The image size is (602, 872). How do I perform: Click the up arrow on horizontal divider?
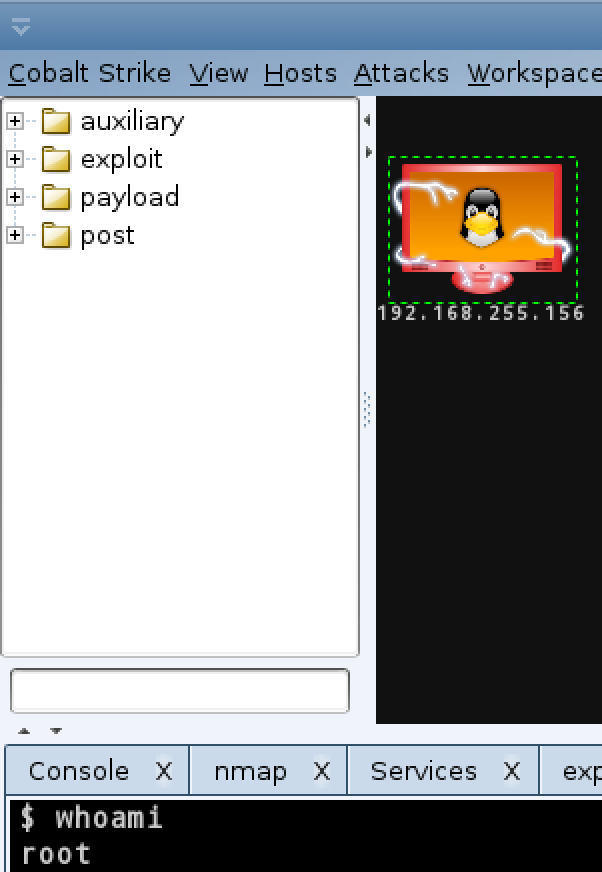(24, 731)
